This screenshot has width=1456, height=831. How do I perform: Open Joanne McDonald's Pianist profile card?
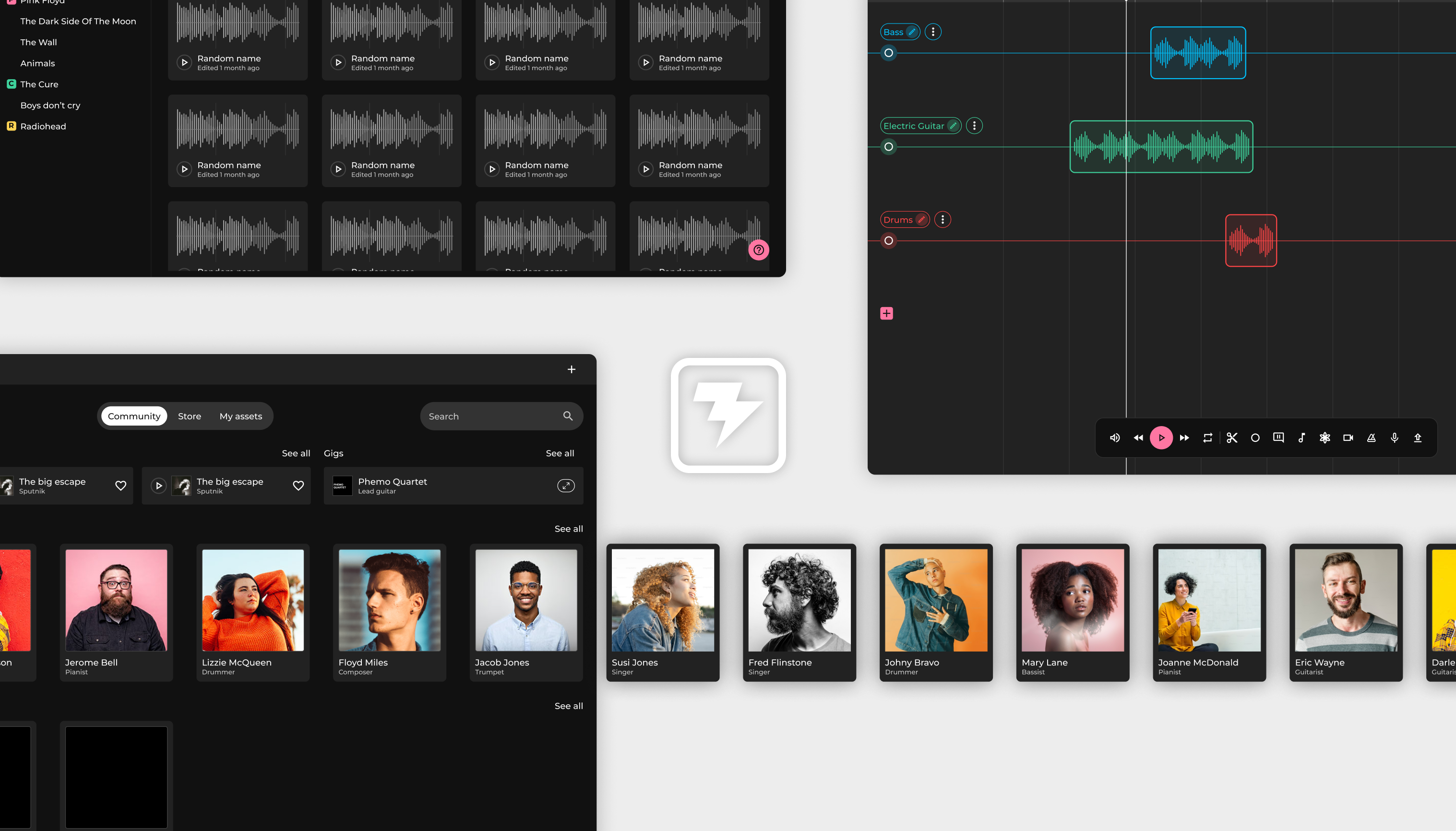click(1209, 612)
